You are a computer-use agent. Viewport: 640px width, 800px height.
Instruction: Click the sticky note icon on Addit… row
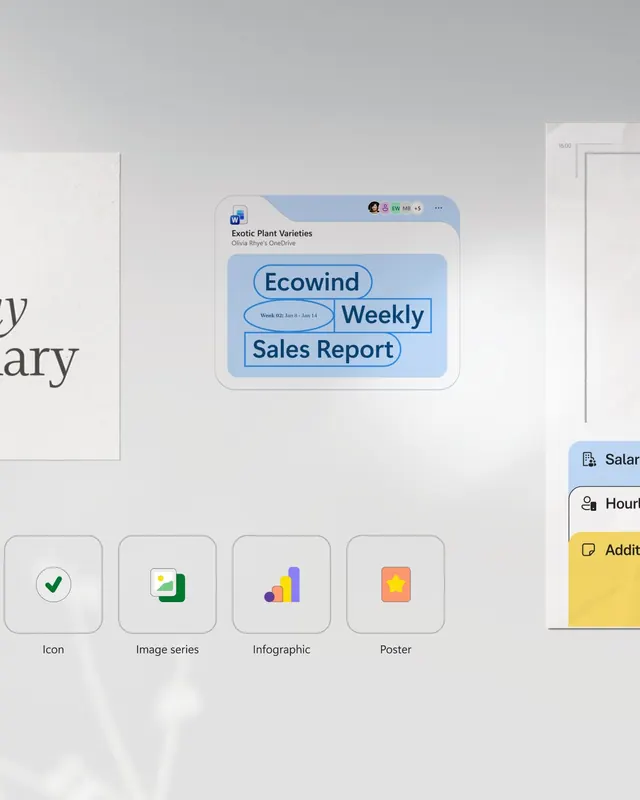(588, 549)
